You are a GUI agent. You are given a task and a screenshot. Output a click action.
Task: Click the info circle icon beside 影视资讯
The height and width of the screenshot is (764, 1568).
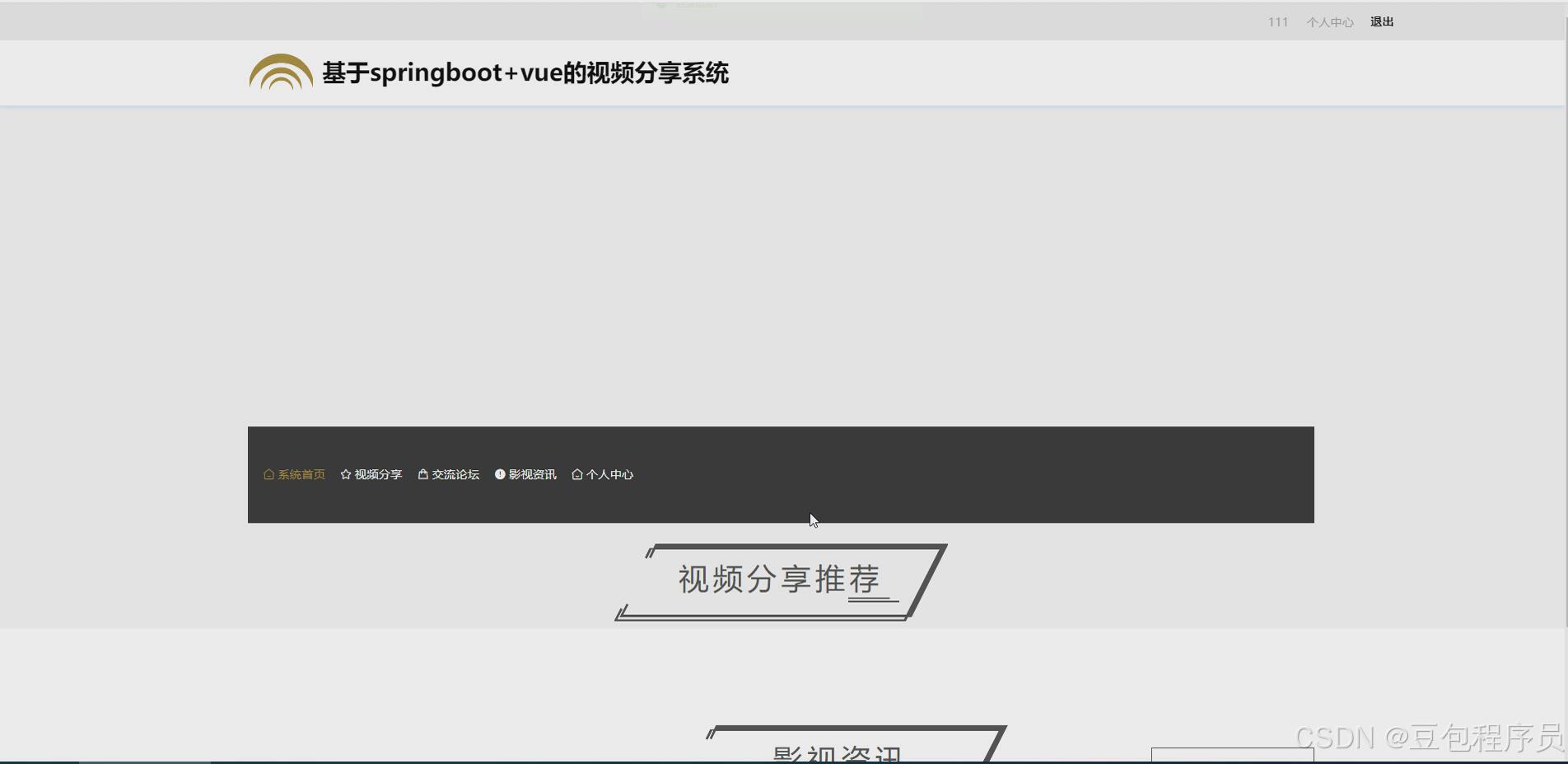[x=499, y=474]
